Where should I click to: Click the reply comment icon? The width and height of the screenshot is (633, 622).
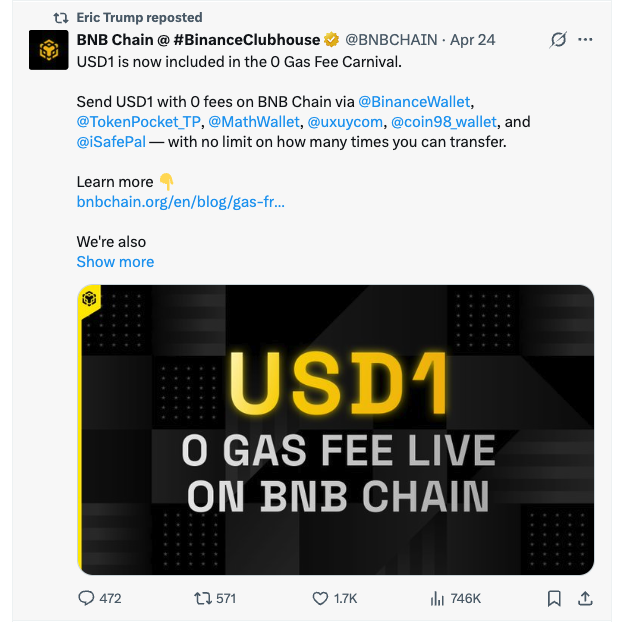[86, 598]
